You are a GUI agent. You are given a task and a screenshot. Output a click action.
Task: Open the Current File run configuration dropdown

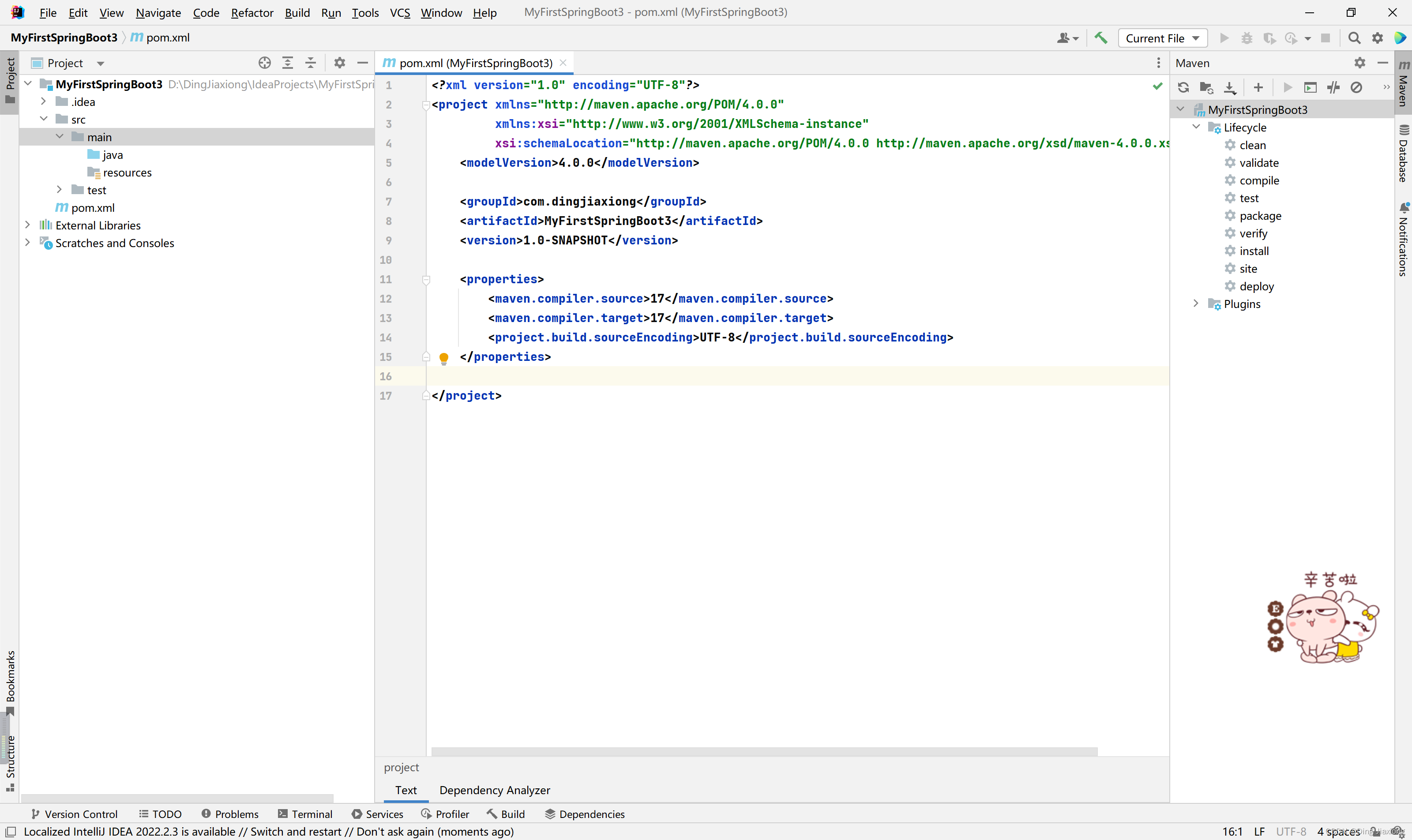(1162, 38)
